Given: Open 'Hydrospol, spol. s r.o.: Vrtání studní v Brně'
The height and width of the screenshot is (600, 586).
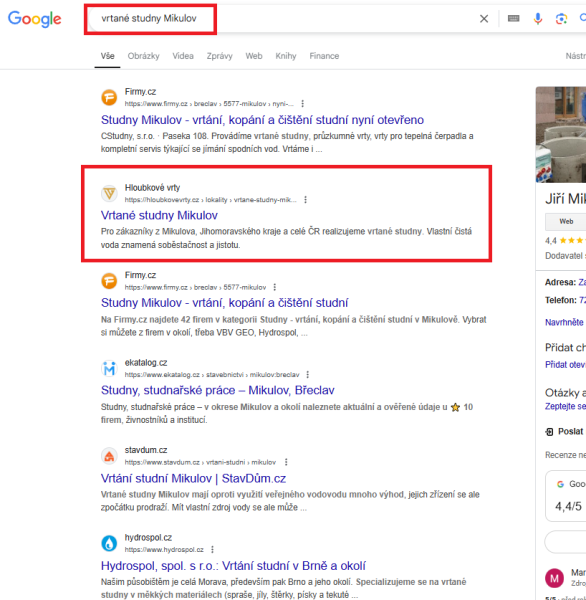Looking at the screenshot, I should pyautogui.click(x=233, y=566).
